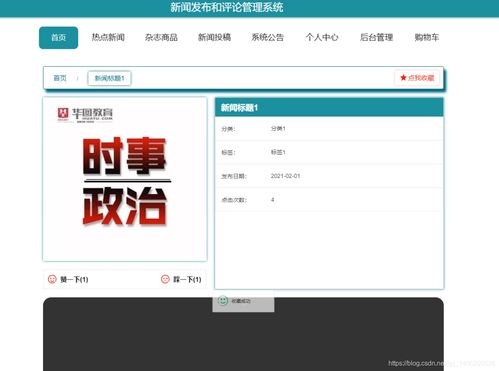Image resolution: width=499 pixels, height=371 pixels.
Task: Open the 首页 navigation tab
Action: click(58, 38)
